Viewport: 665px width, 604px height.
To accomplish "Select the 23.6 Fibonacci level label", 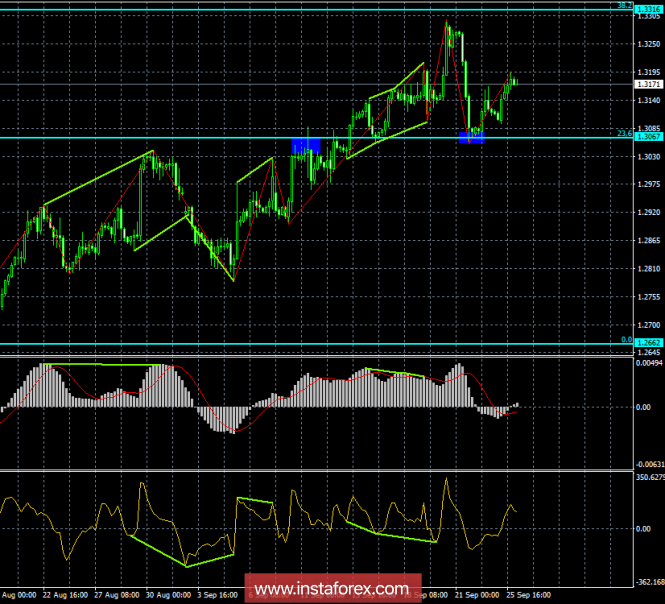I will (622, 134).
